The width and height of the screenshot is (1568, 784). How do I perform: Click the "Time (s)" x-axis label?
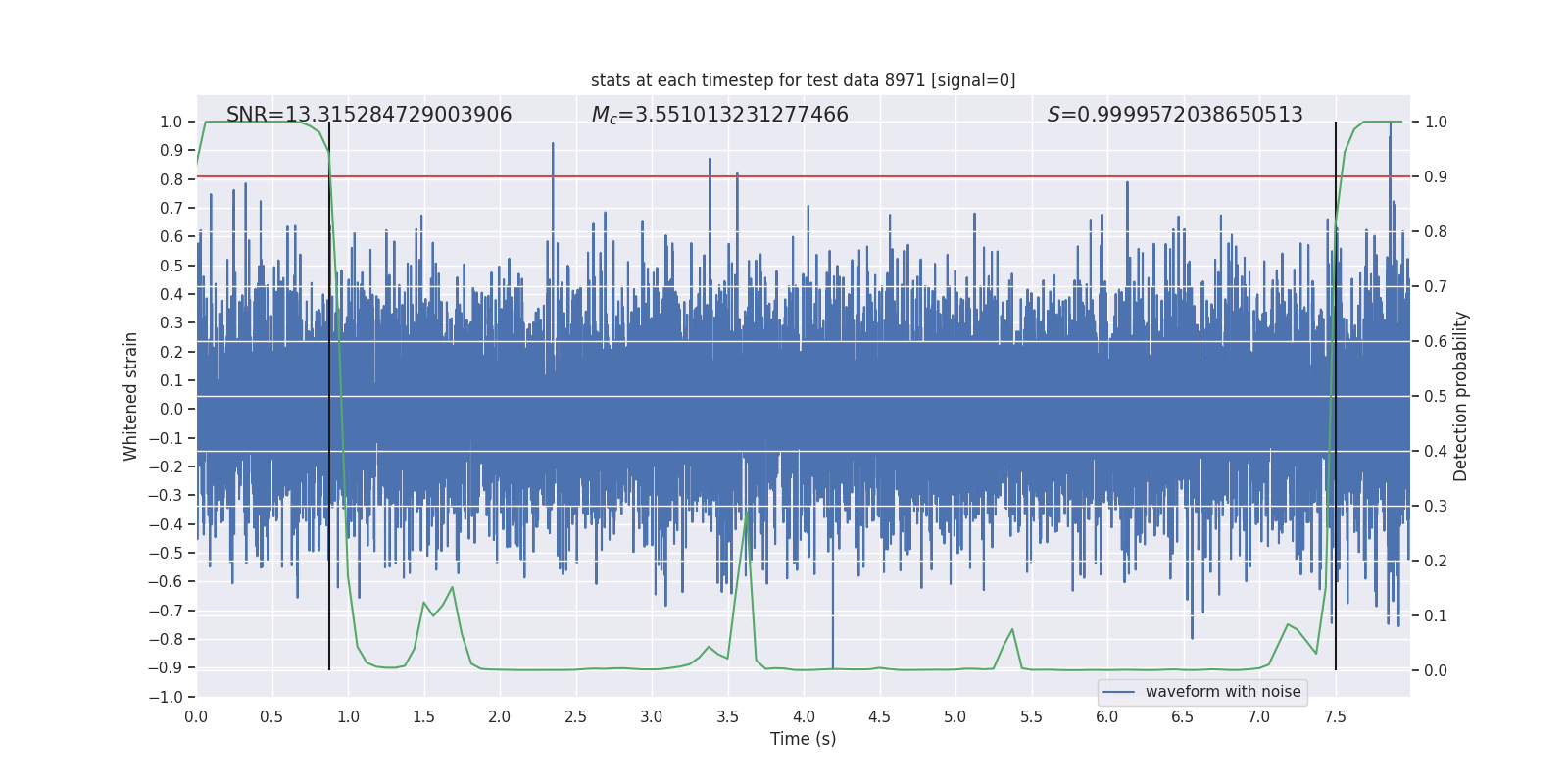[803, 739]
